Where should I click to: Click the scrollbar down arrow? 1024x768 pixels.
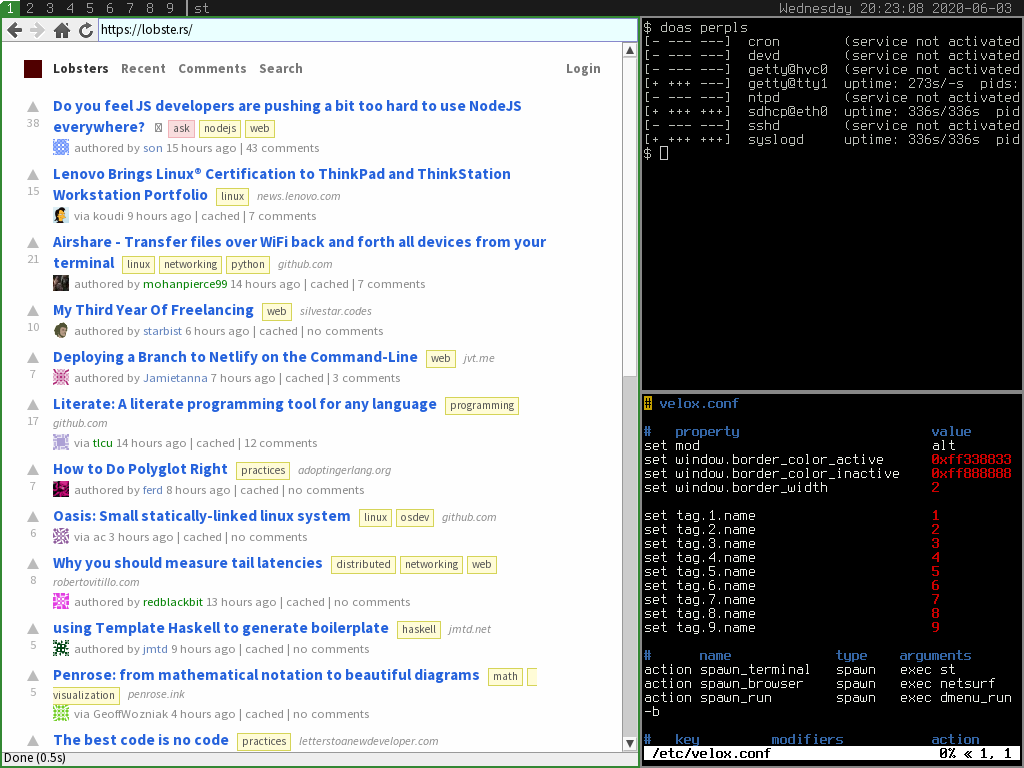(x=630, y=744)
